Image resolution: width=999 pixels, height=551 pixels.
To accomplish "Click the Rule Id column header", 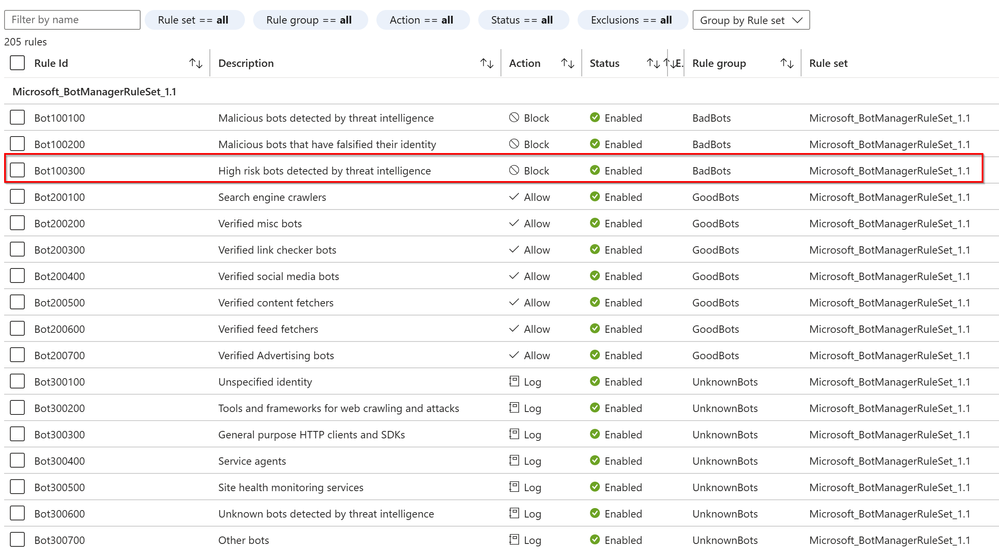I will [x=51, y=63].
